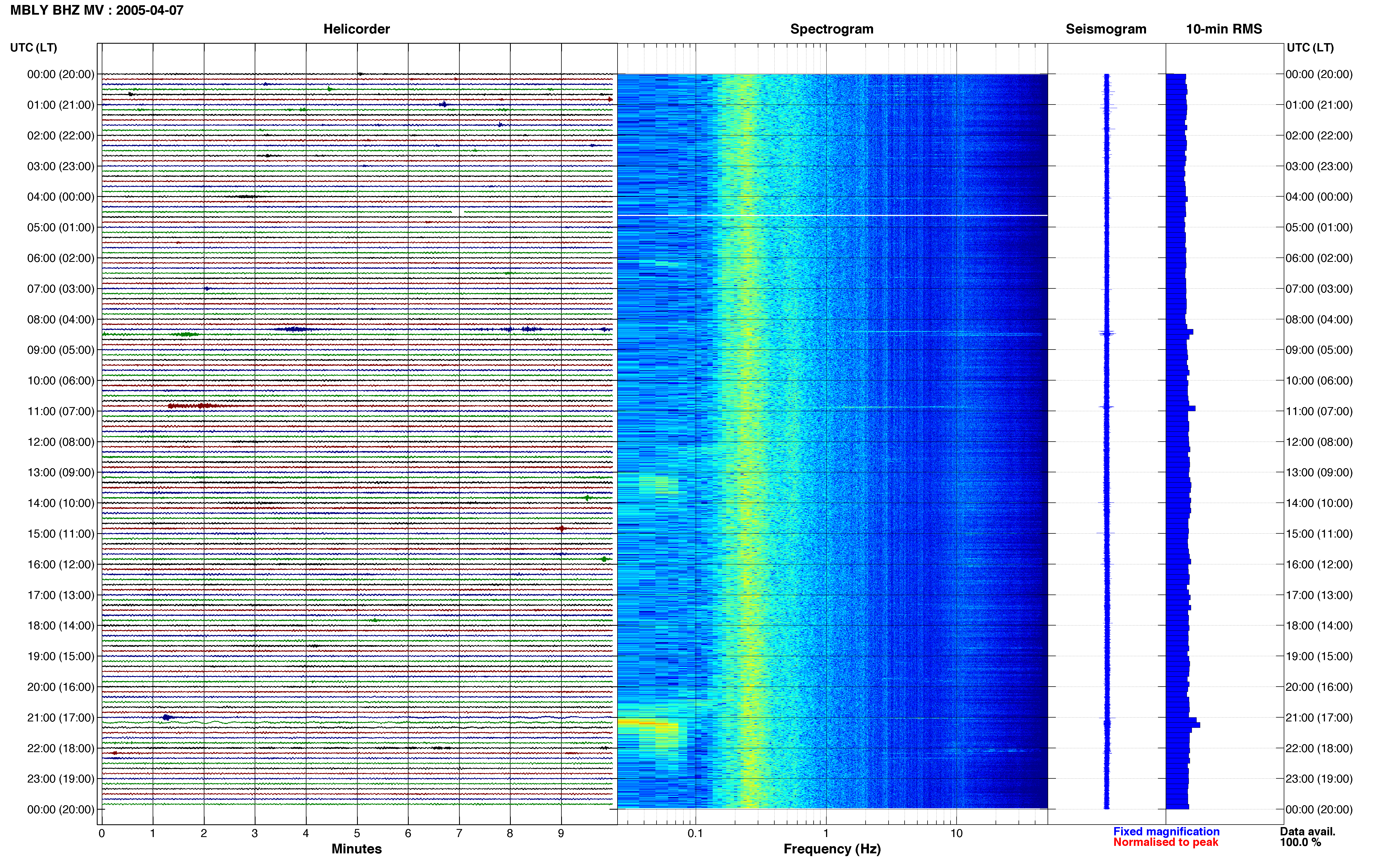This screenshot has height=868, width=1388.
Task: Click left time label '08:00 (04:00)'
Action: [x=61, y=319]
